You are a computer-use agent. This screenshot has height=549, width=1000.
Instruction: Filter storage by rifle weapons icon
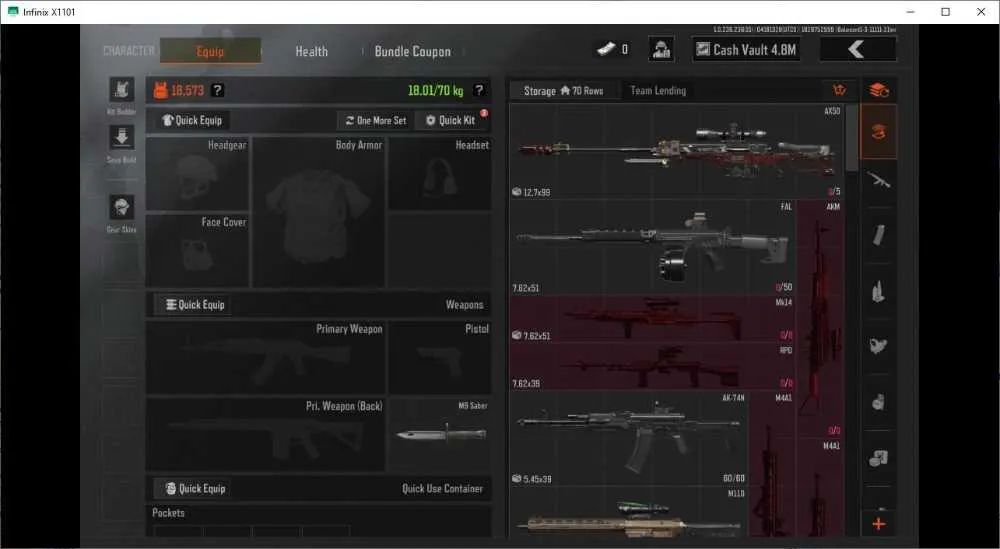tap(879, 180)
